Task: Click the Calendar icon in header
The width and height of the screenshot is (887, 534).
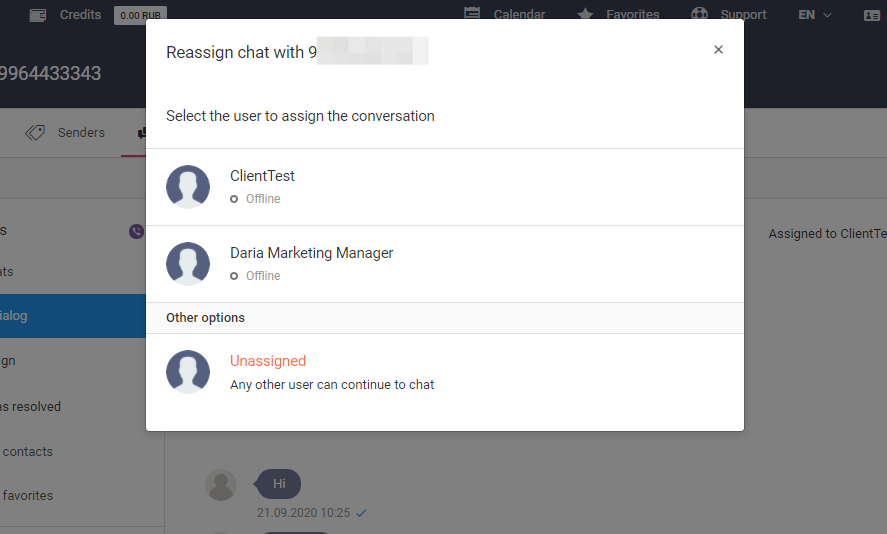Action: (x=472, y=14)
